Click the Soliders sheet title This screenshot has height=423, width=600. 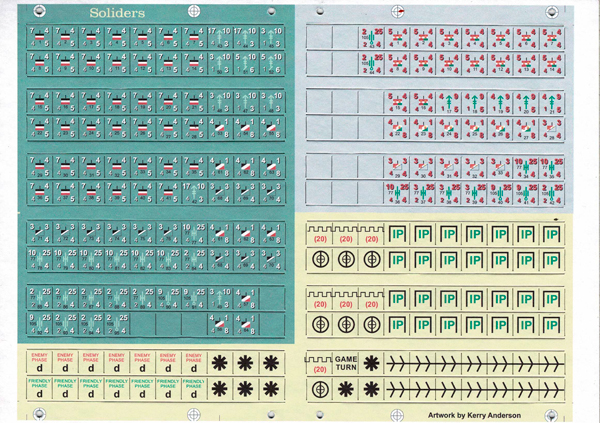point(116,13)
